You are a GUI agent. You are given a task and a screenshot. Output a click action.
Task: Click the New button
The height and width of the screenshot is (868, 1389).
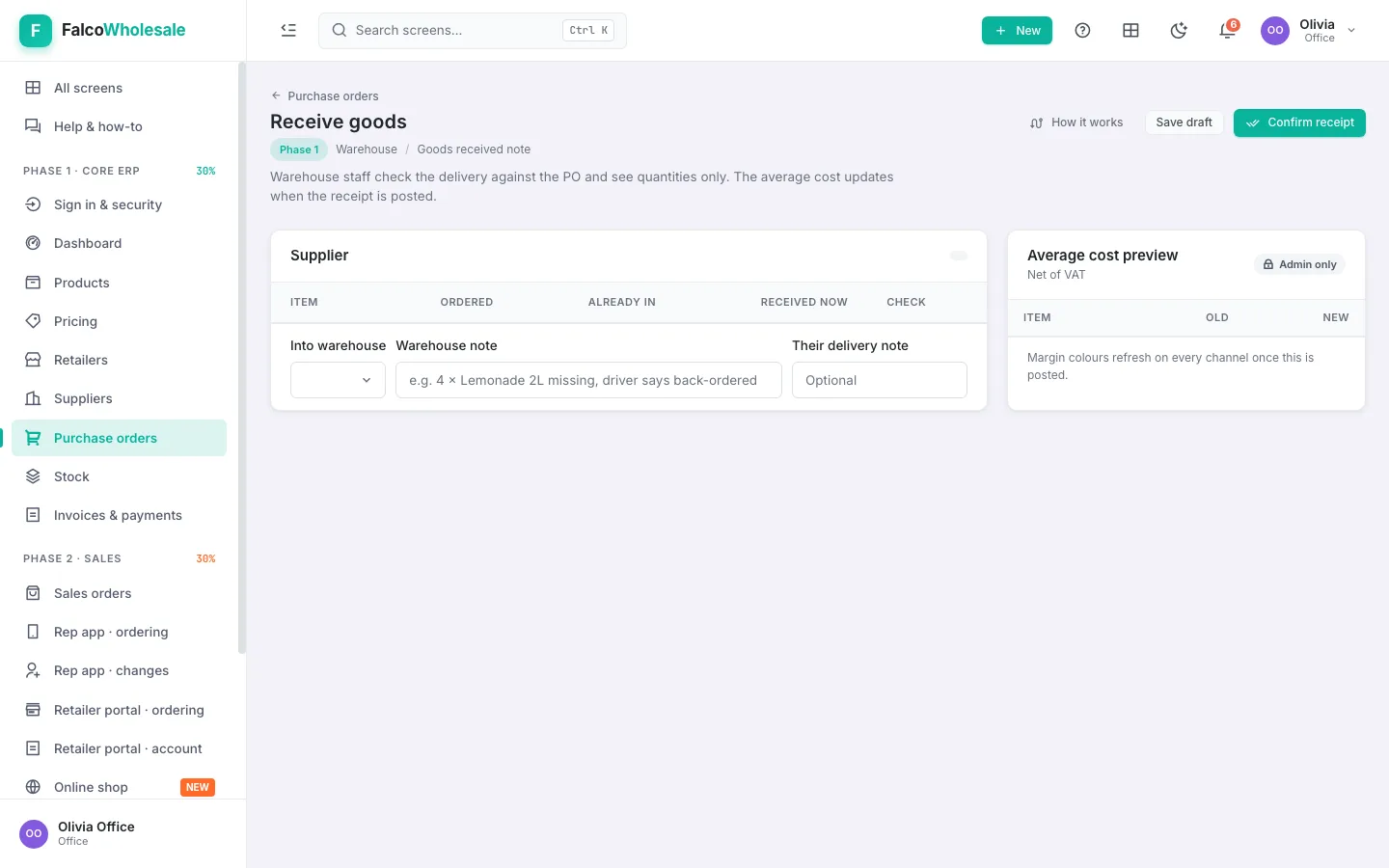(x=1017, y=30)
